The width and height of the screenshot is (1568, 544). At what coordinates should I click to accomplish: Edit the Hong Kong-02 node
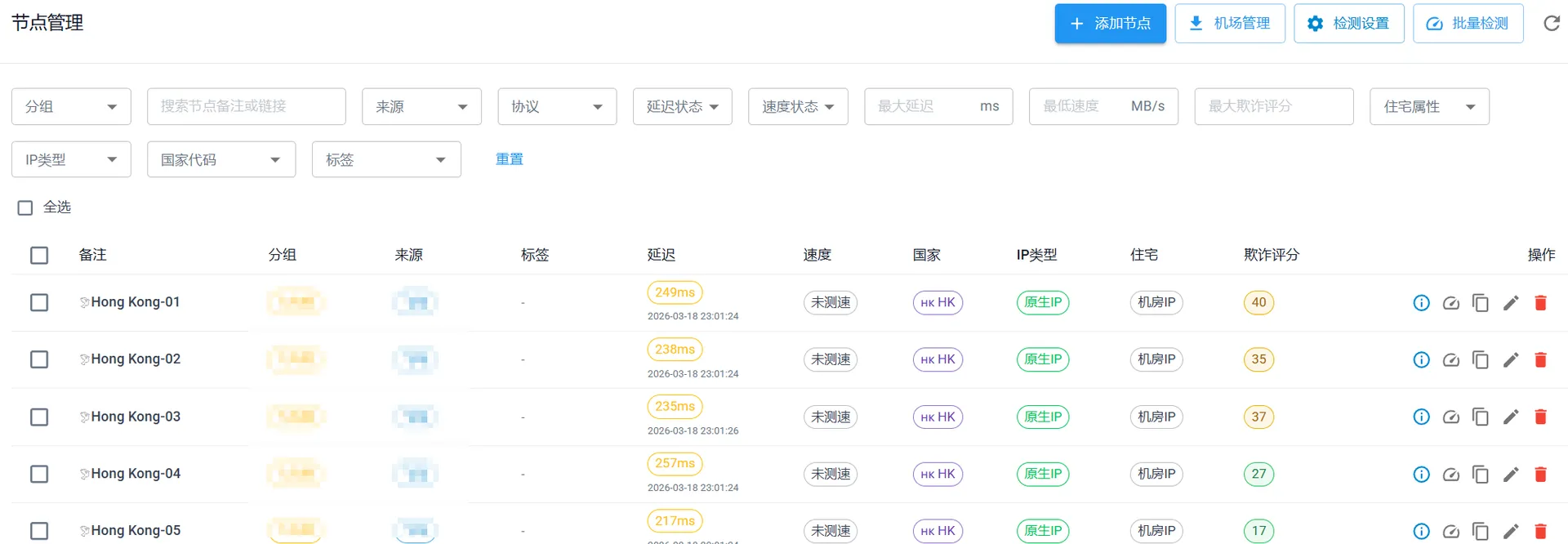tap(1511, 360)
